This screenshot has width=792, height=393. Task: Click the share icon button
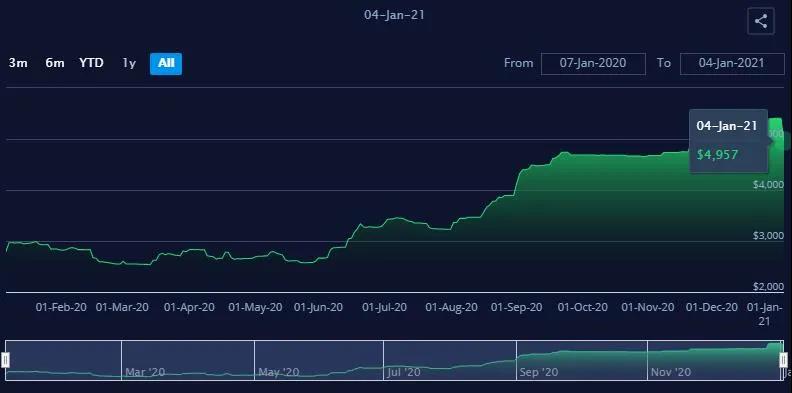pyautogui.click(x=761, y=22)
